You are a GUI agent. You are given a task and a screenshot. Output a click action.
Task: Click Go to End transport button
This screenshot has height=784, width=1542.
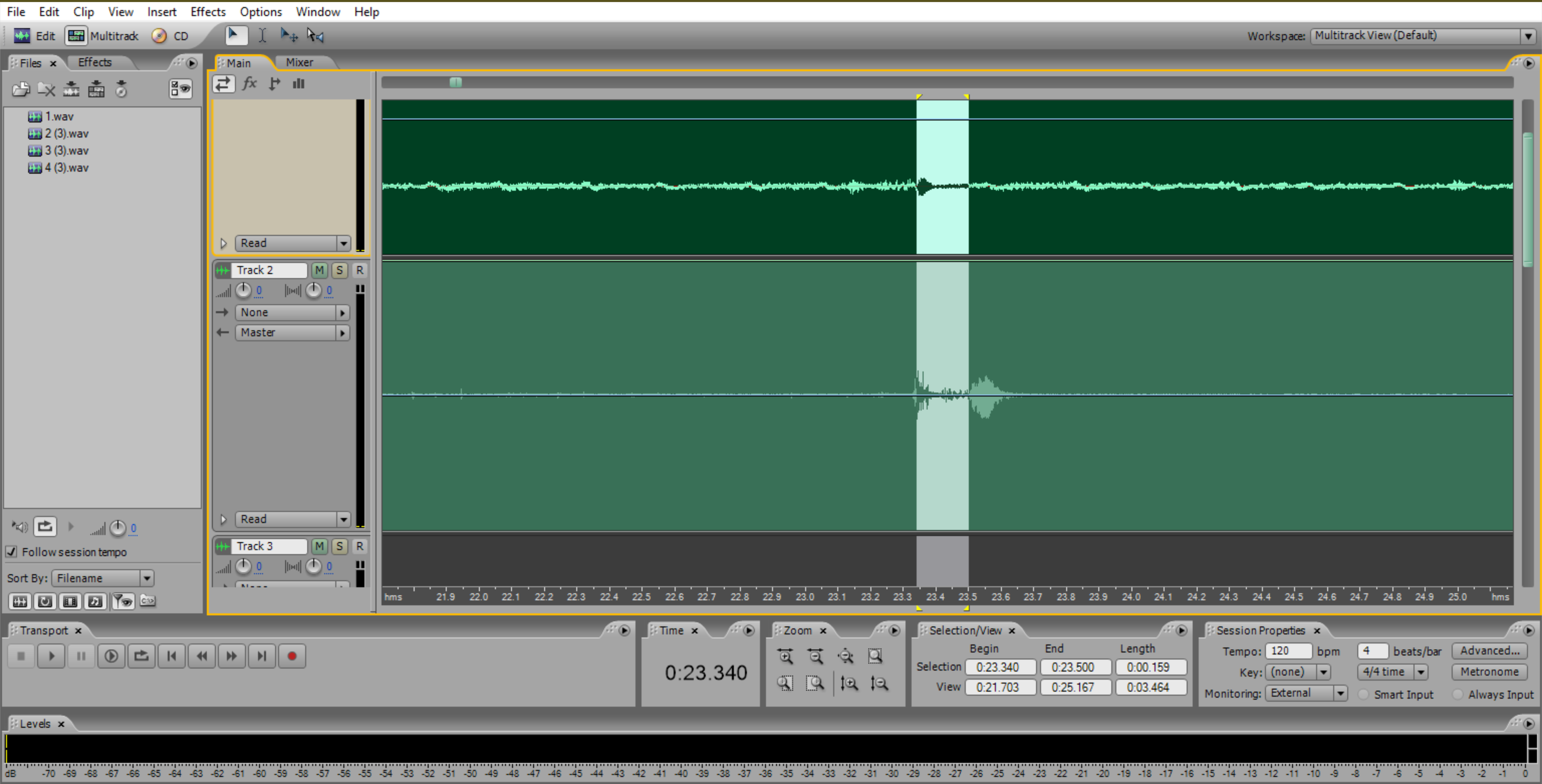click(x=261, y=656)
